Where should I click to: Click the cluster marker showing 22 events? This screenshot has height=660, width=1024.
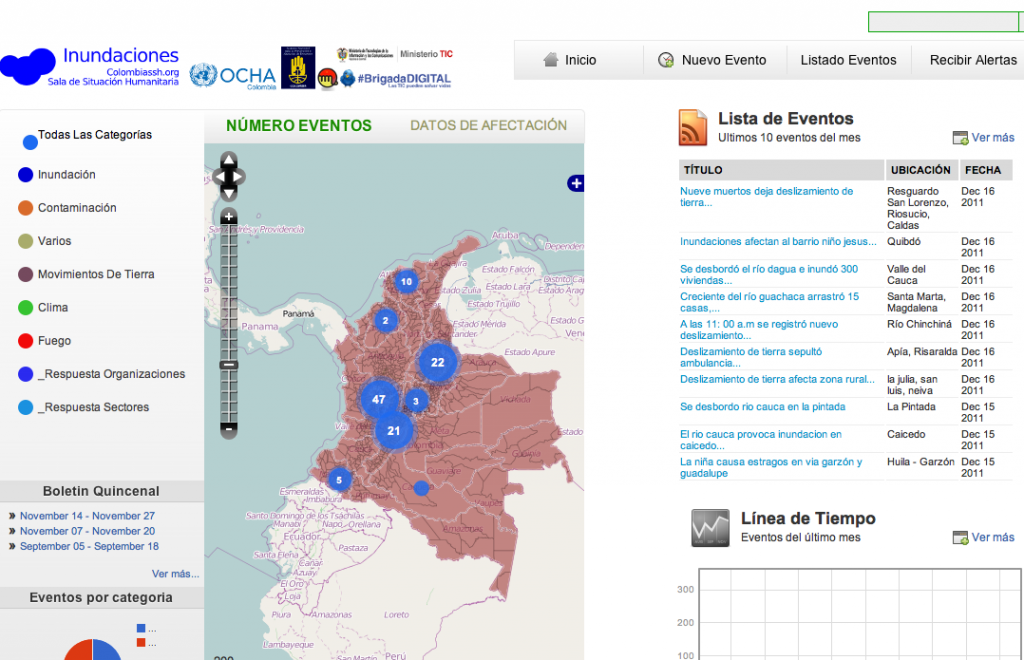tap(437, 362)
